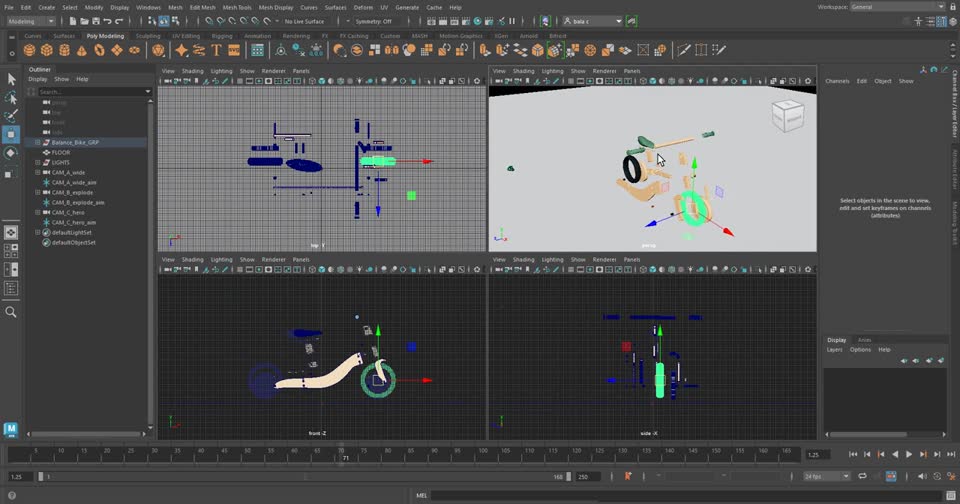
Task: Click the pause IPR render icon
Action: [512, 21]
